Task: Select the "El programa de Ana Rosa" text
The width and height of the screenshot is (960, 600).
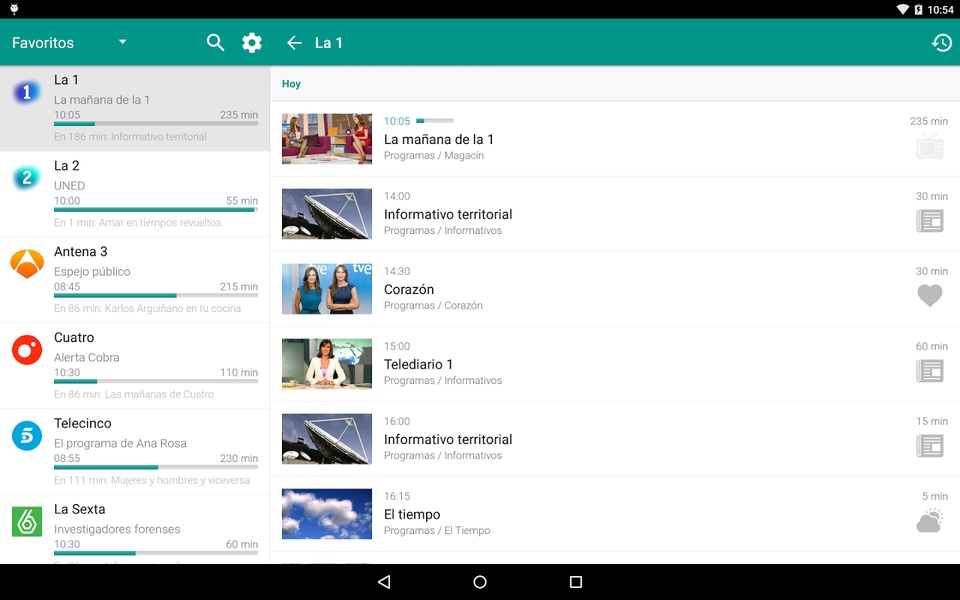Action: tap(120, 443)
